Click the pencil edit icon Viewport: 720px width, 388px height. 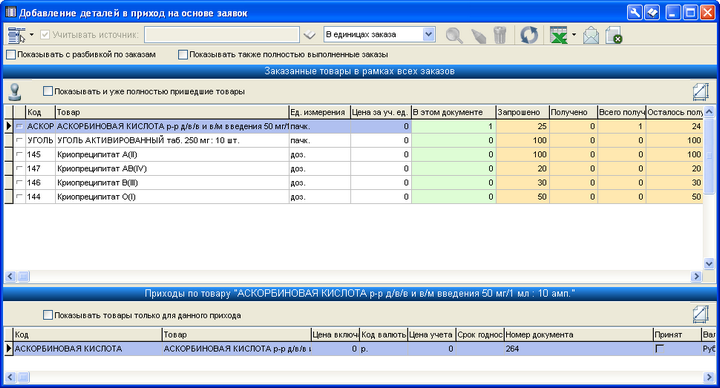point(478,35)
